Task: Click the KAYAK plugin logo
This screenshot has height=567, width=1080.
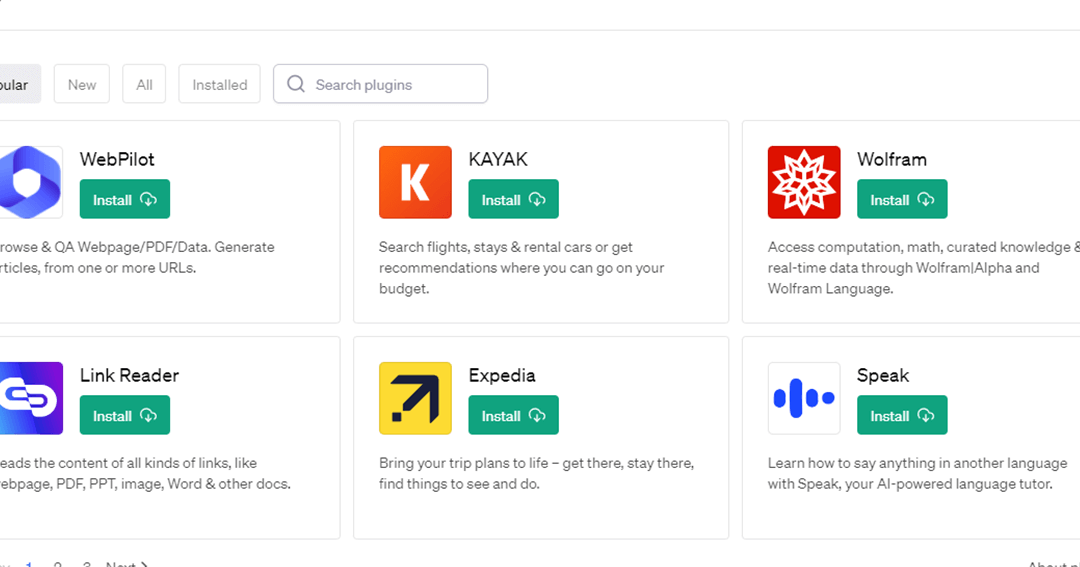Action: (415, 182)
